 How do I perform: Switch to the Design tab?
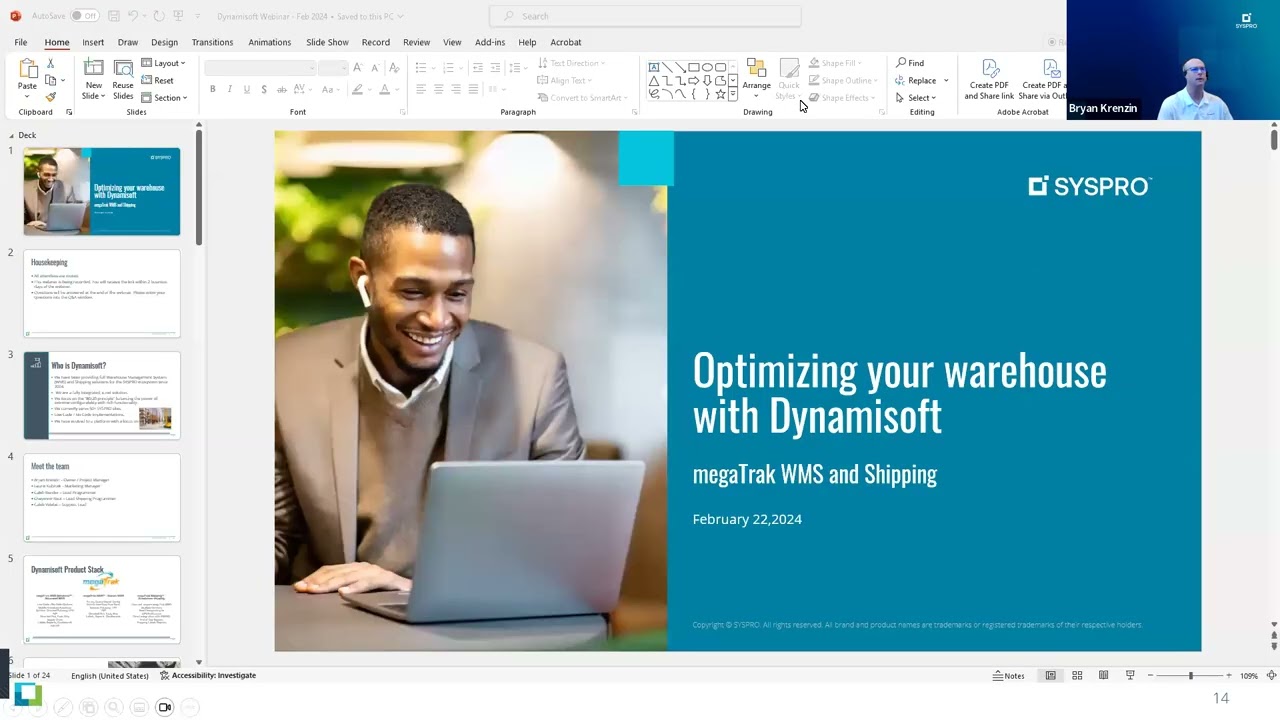point(165,42)
